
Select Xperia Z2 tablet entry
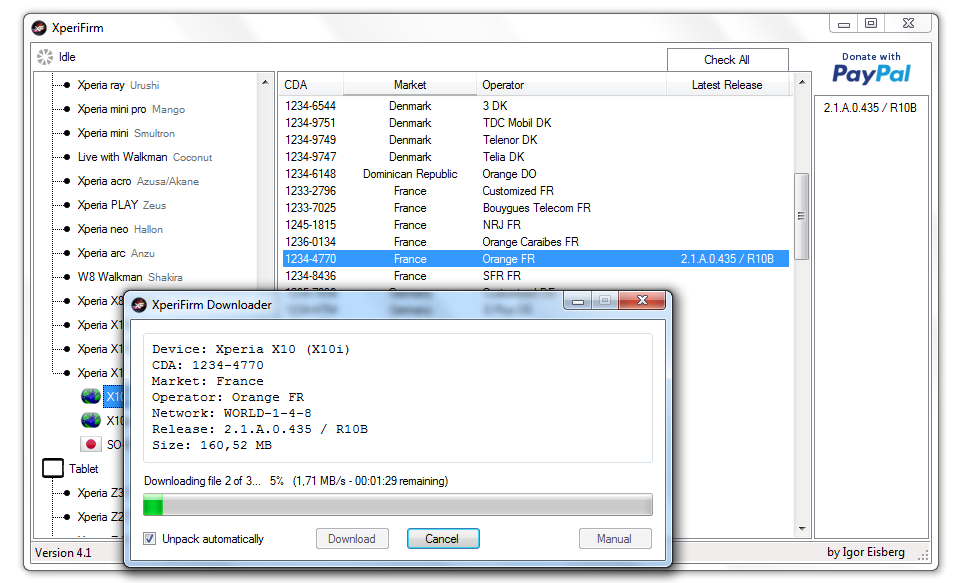point(101,516)
